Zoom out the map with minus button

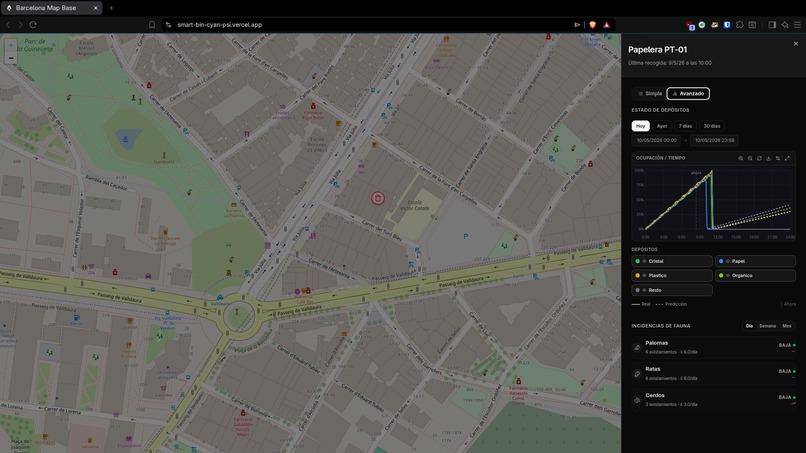[x=11, y=58]
